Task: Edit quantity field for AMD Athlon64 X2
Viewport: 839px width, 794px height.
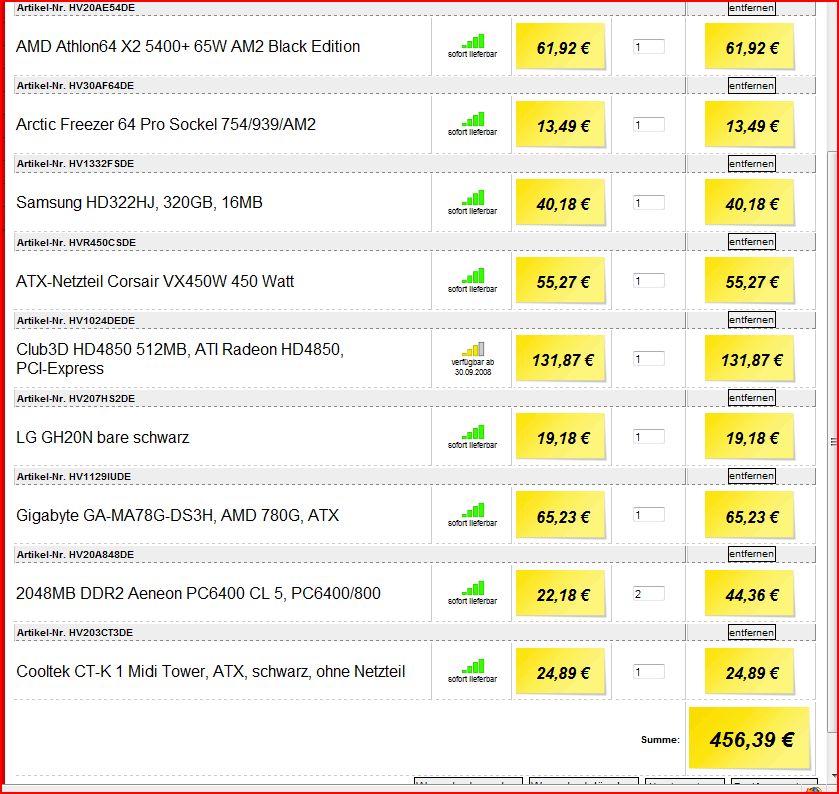Action: [x=649, y=47]
